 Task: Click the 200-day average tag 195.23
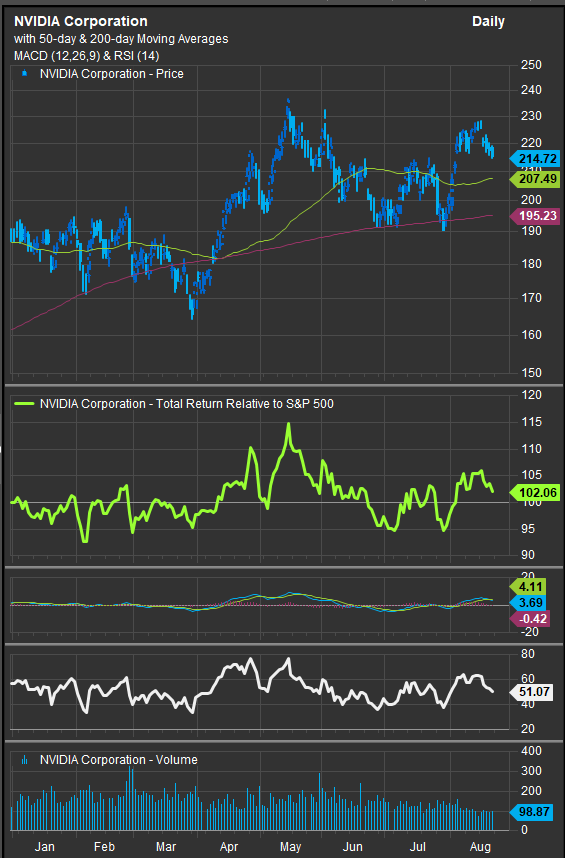coord(535,216)
